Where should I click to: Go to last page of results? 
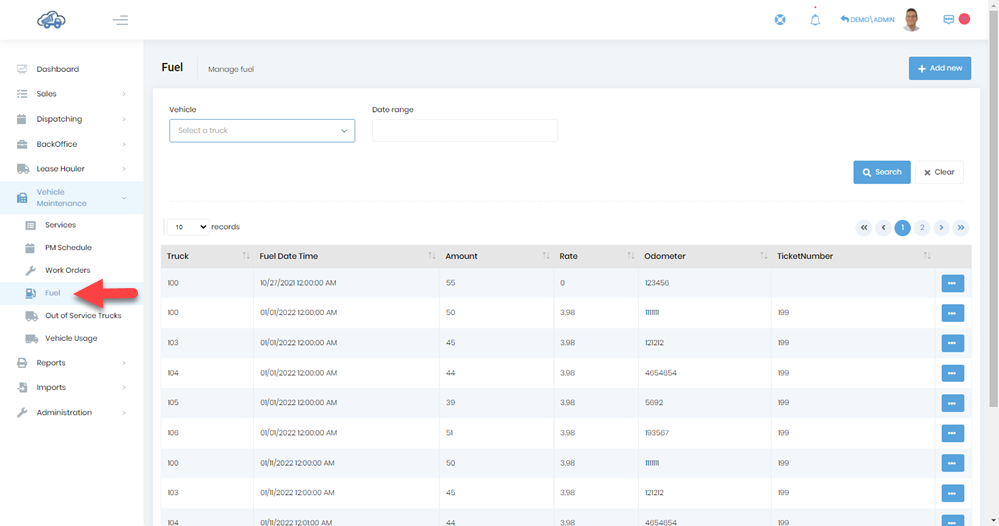tap(961, 227)
